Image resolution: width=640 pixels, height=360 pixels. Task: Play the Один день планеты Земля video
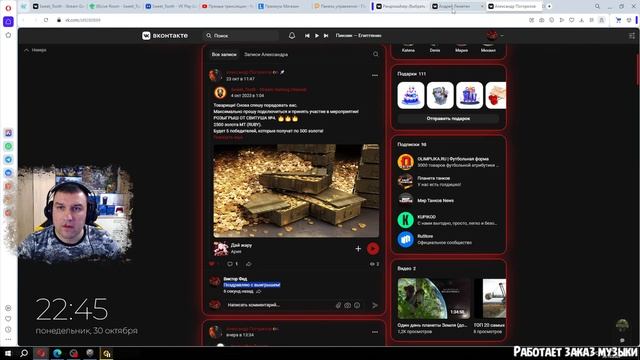433,298
